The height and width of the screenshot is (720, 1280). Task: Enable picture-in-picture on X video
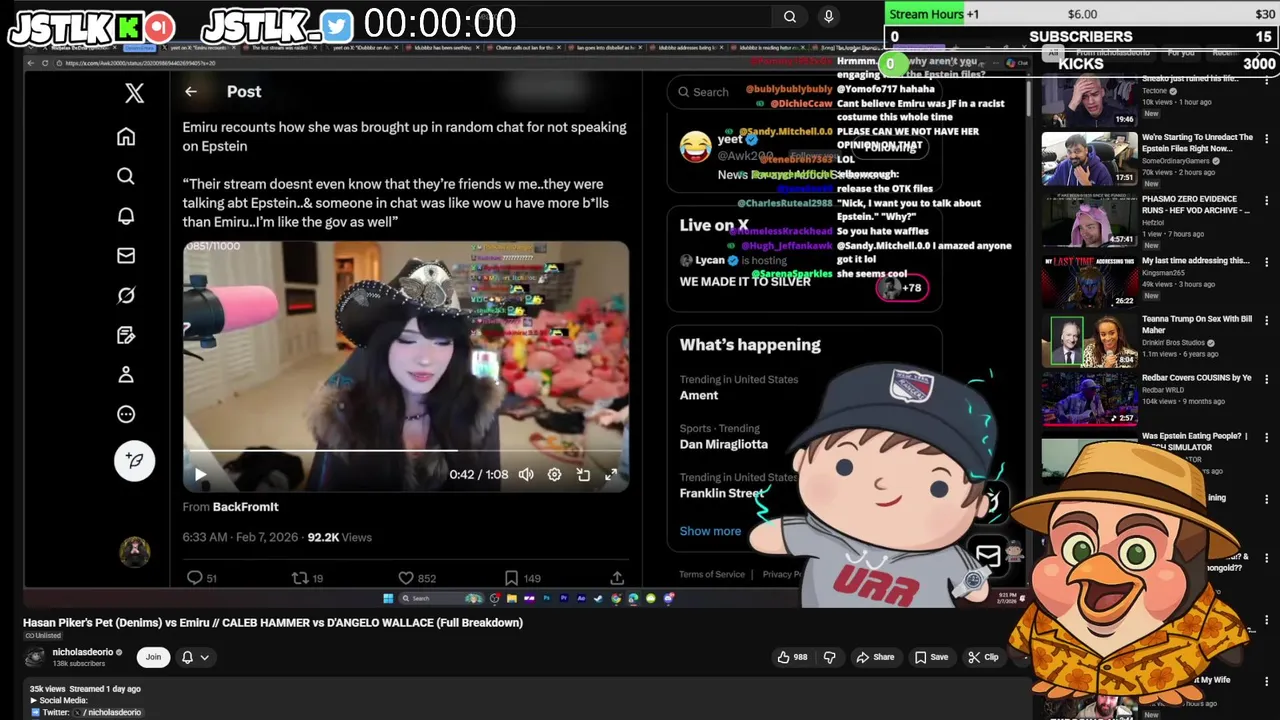[583, 475]
